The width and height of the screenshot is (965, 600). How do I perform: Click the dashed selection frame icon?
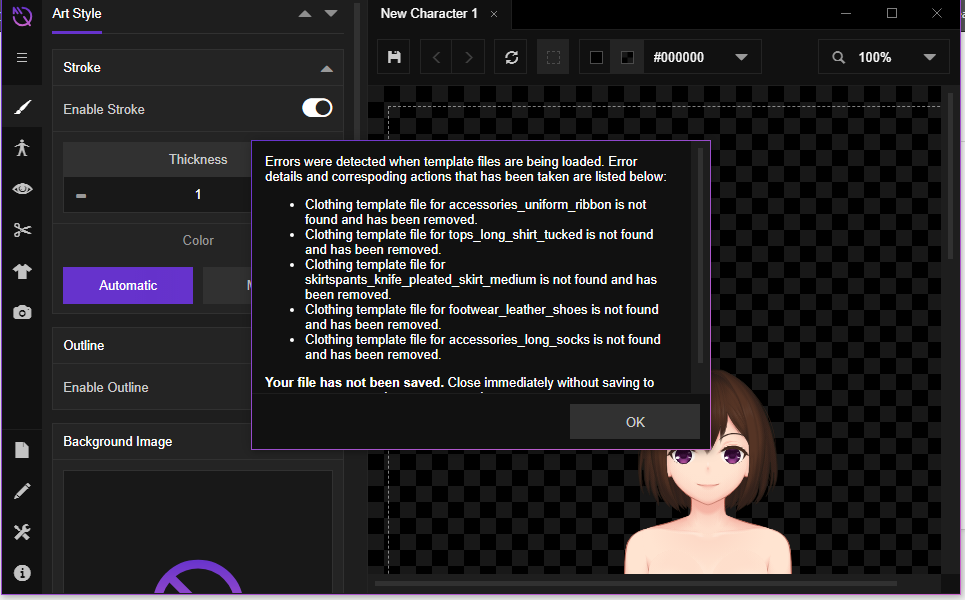(x=553, y=57)
